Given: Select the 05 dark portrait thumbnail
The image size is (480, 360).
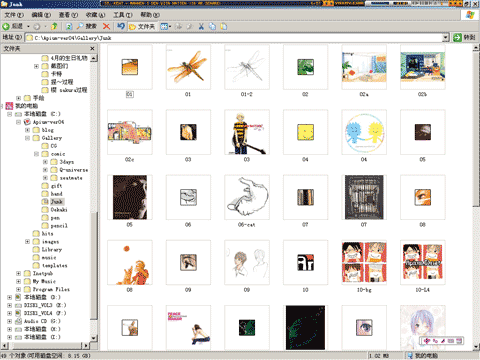Looking at the screenshot, I should (x=130, y=197).
